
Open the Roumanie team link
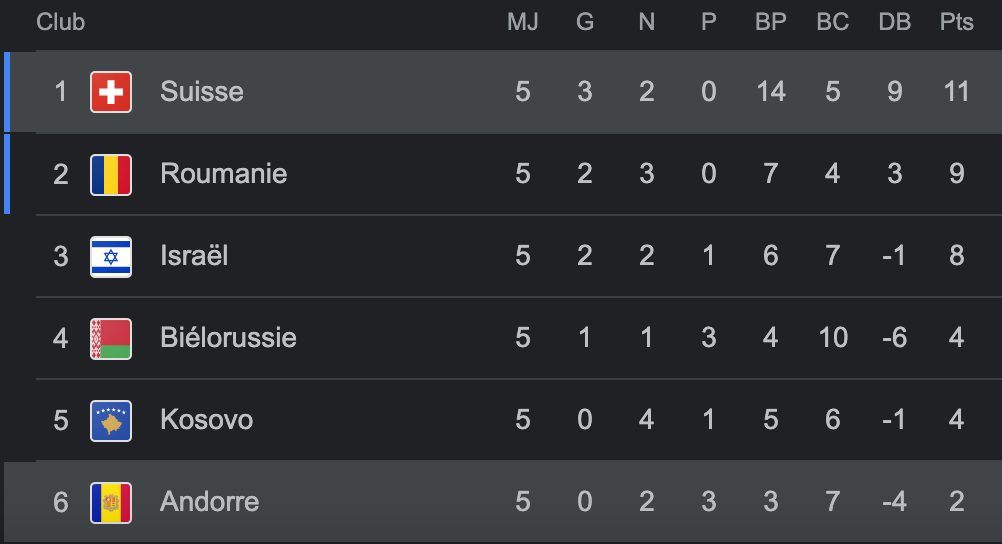pyautogui.click(x=223, y=174)
